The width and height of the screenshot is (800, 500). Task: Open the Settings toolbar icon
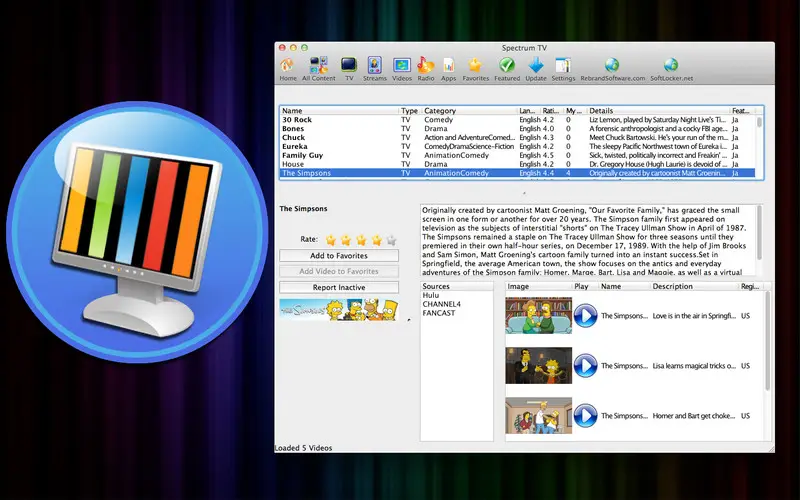click(x=563, y=66)
